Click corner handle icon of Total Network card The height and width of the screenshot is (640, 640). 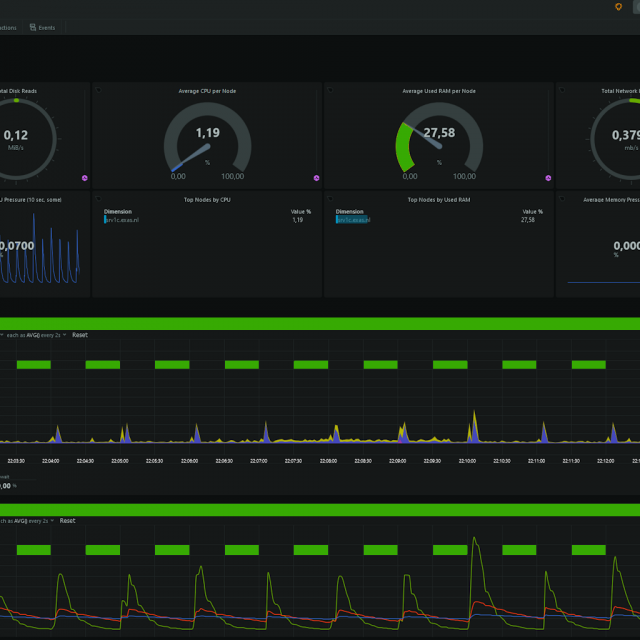pos(562,90)
